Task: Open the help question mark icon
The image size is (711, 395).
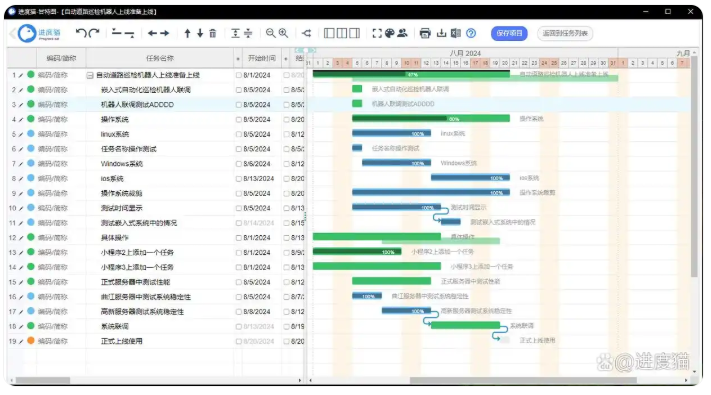Action: (471, 33)
